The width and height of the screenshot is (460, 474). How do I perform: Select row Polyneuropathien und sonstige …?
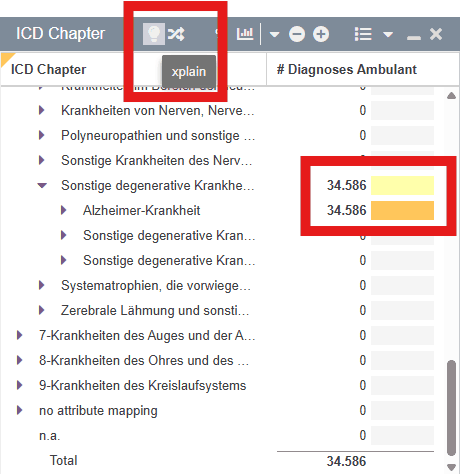click(x=158, y=135)
